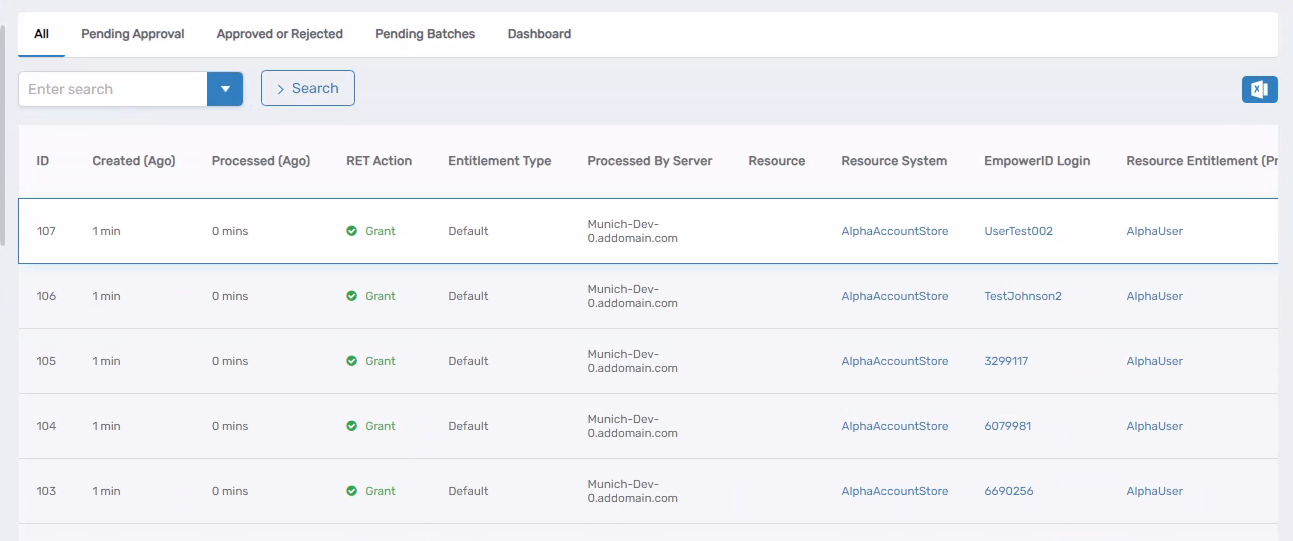
Task: Click the Grant text in row 107
Action: [x=380, y=231]
